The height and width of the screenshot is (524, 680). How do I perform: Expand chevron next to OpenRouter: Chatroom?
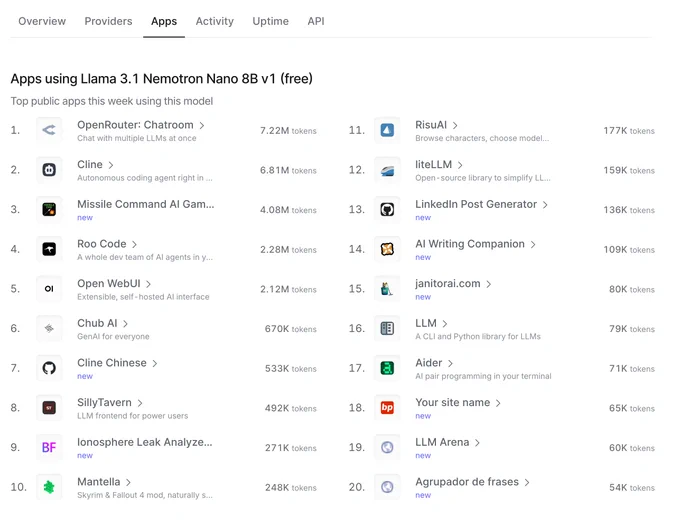(202, 125)
